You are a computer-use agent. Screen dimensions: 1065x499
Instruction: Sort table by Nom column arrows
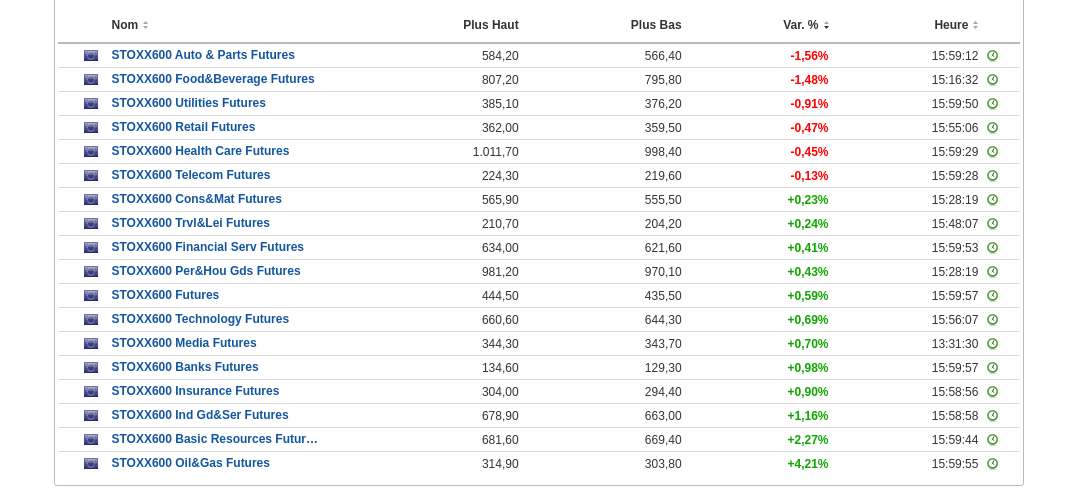coord(145,25)
